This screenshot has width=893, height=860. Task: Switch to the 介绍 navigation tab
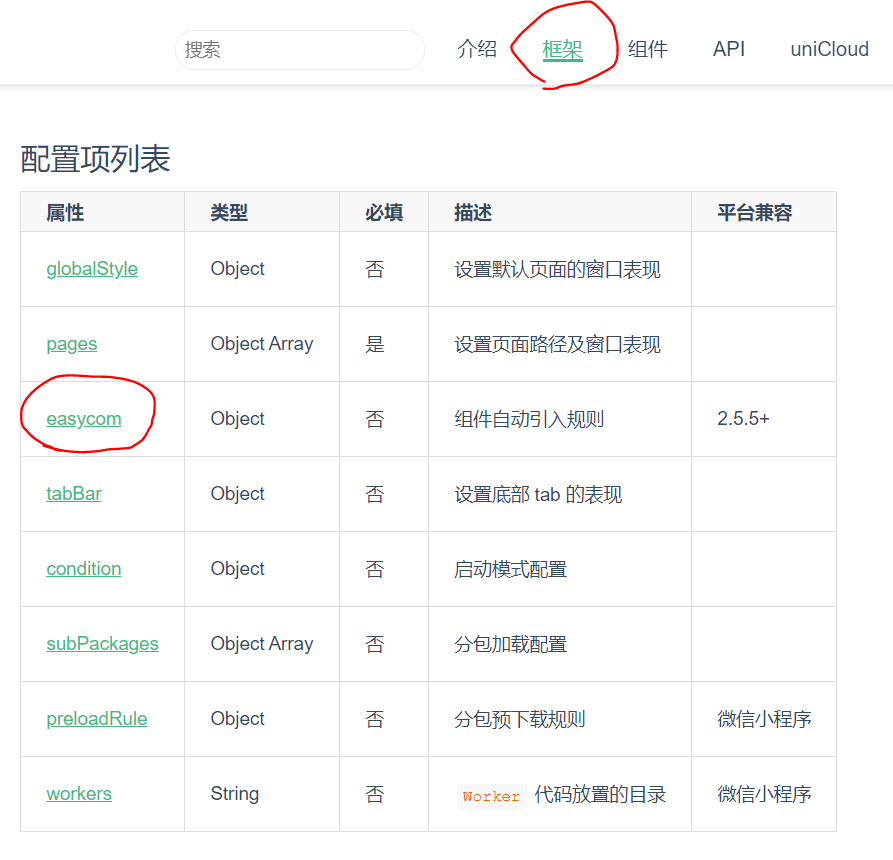click(x=477, y=48)
